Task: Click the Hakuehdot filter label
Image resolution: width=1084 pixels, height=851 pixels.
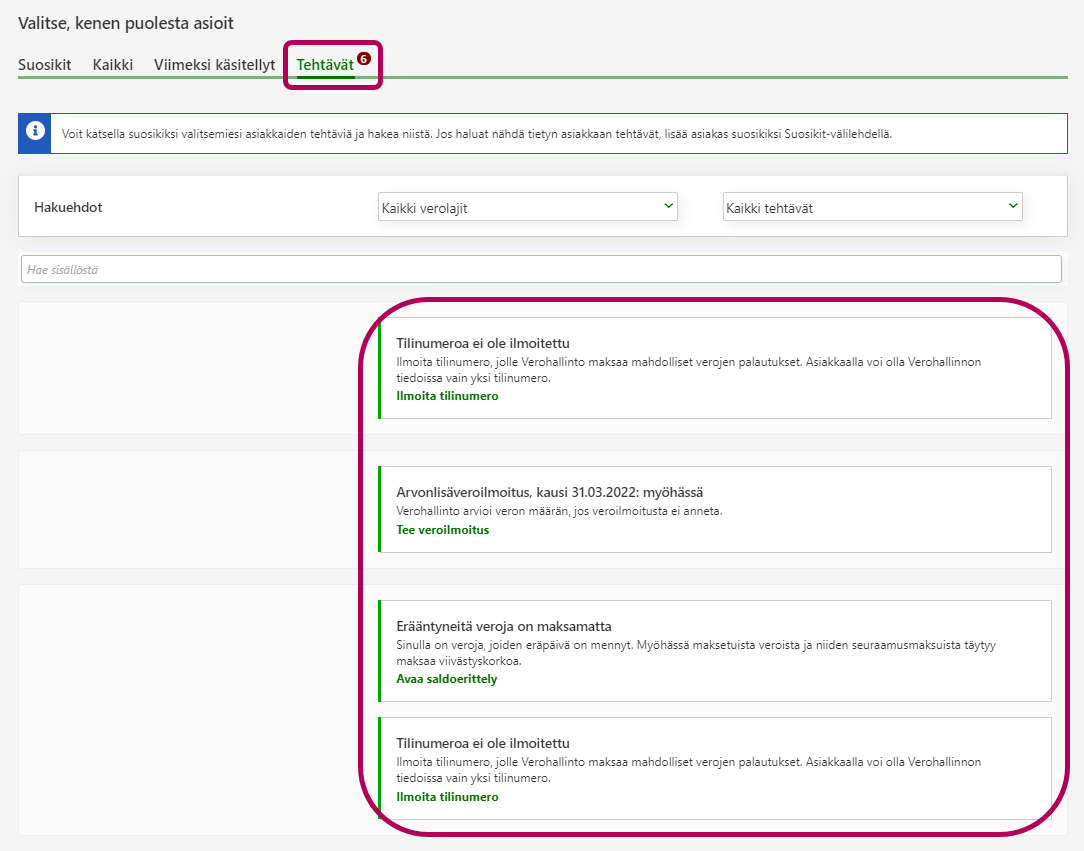Action: [68, 207]
